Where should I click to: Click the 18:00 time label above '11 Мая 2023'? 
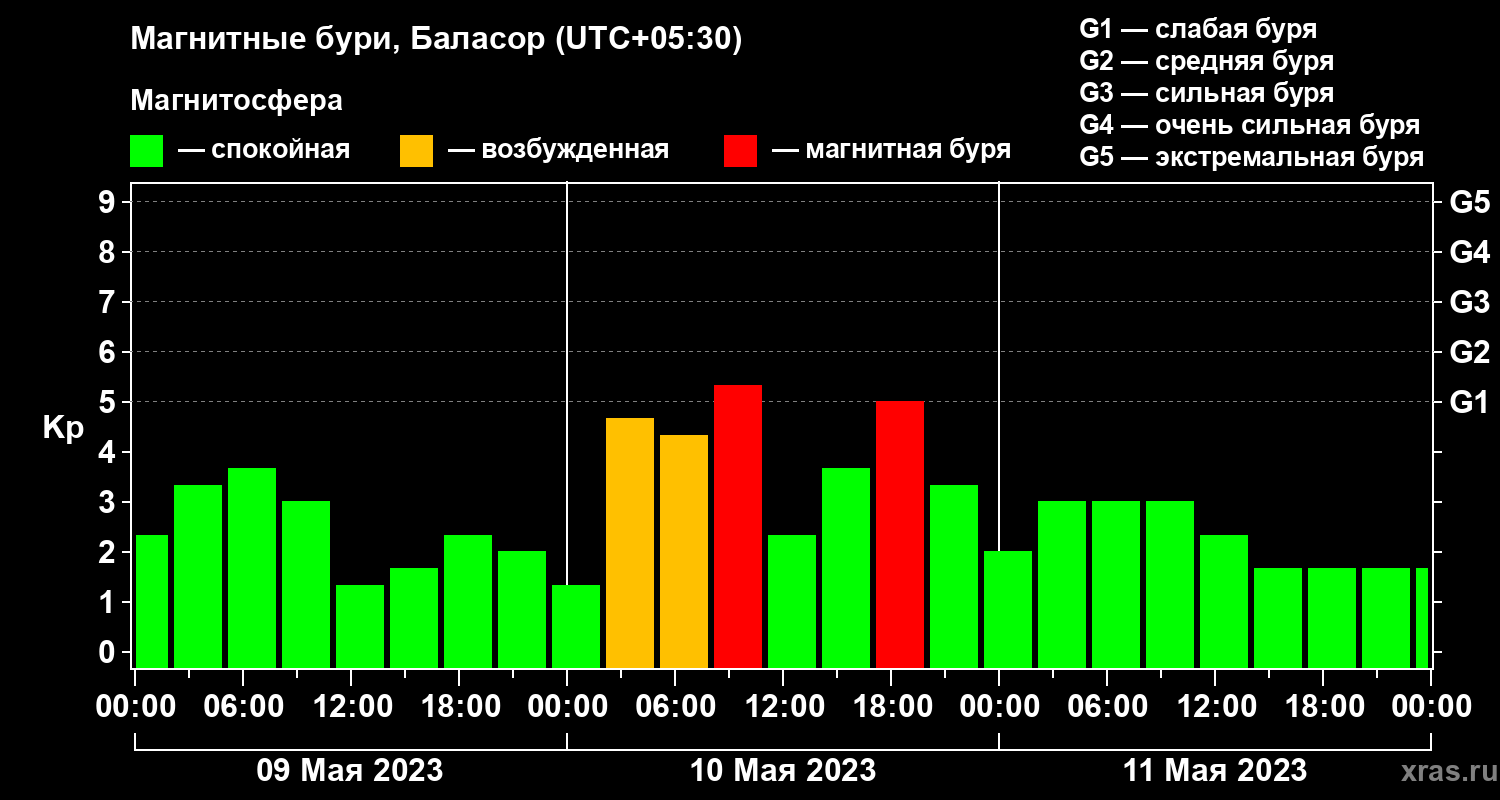tap(1323, 707)
